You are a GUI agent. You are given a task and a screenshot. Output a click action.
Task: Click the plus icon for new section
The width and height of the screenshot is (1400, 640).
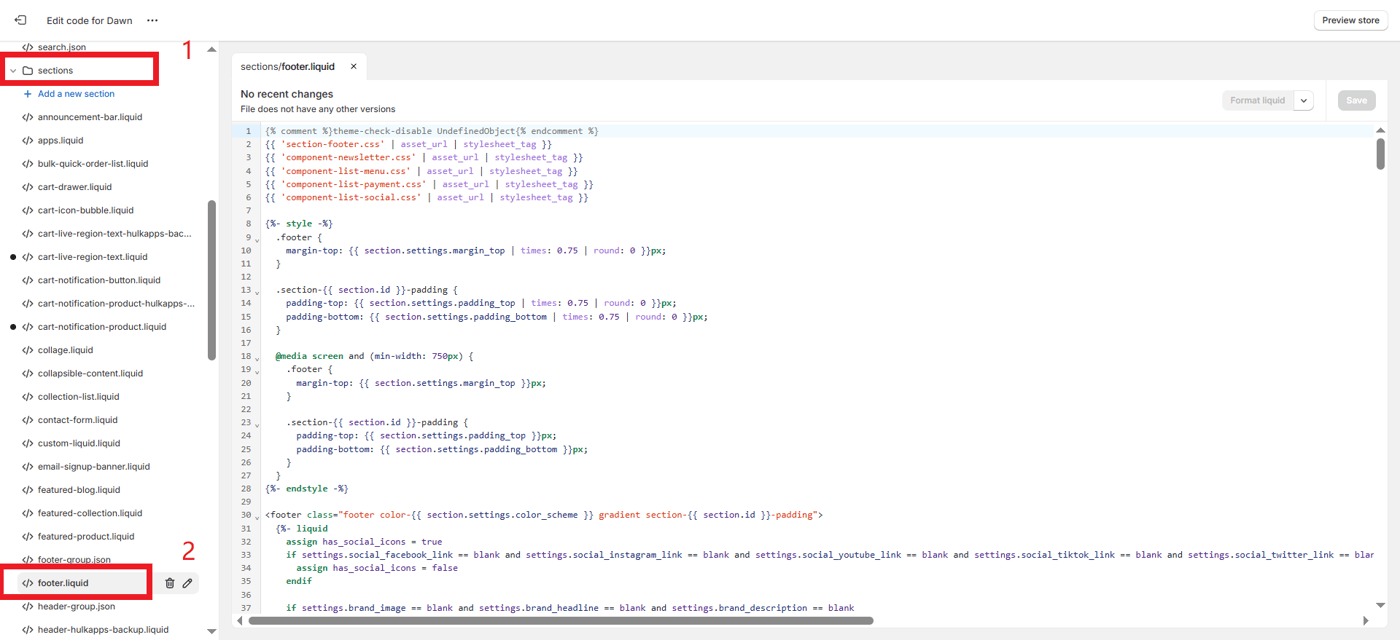click(x=28, y=94)
